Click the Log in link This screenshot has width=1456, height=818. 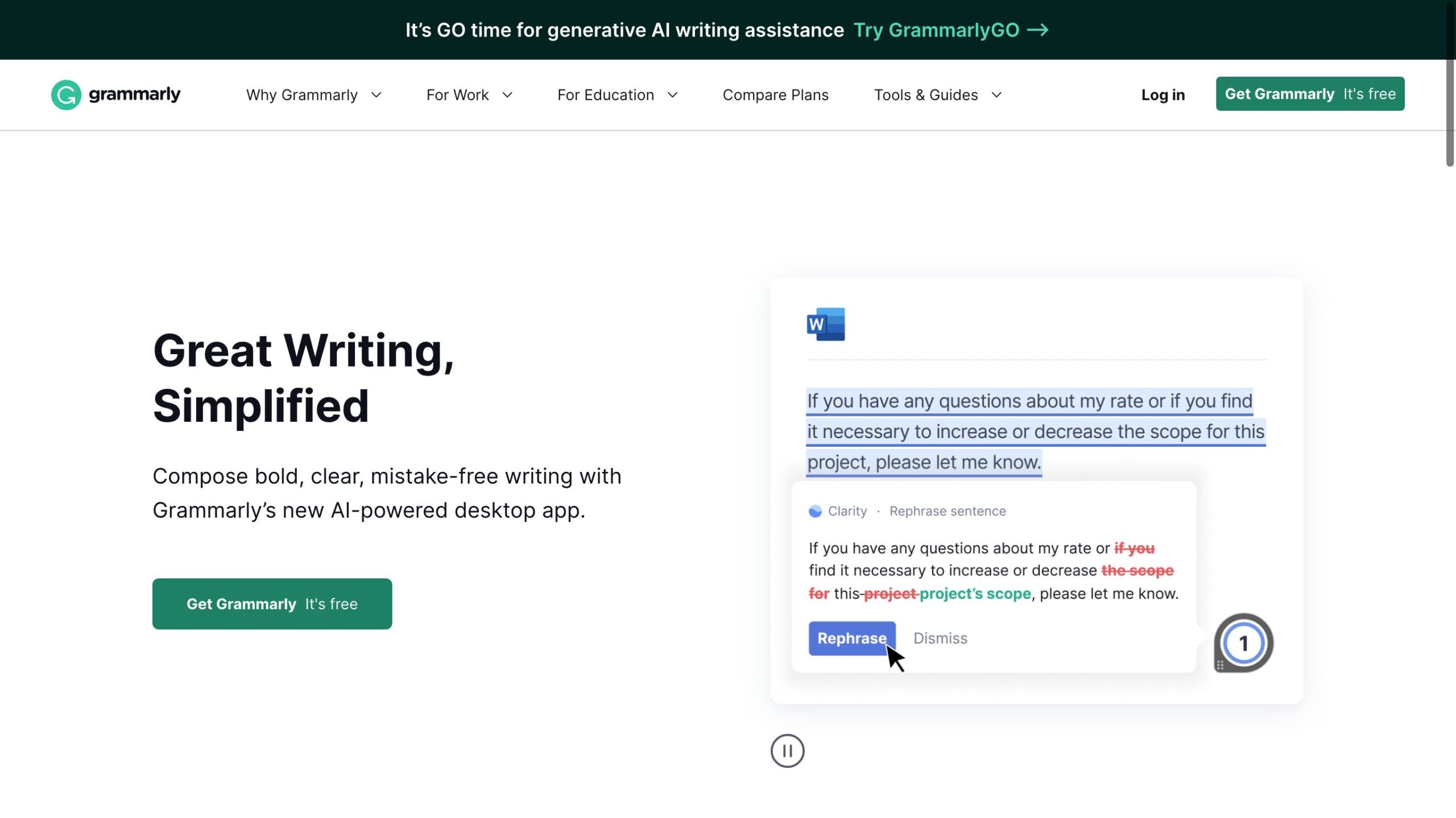[1163, 95]
